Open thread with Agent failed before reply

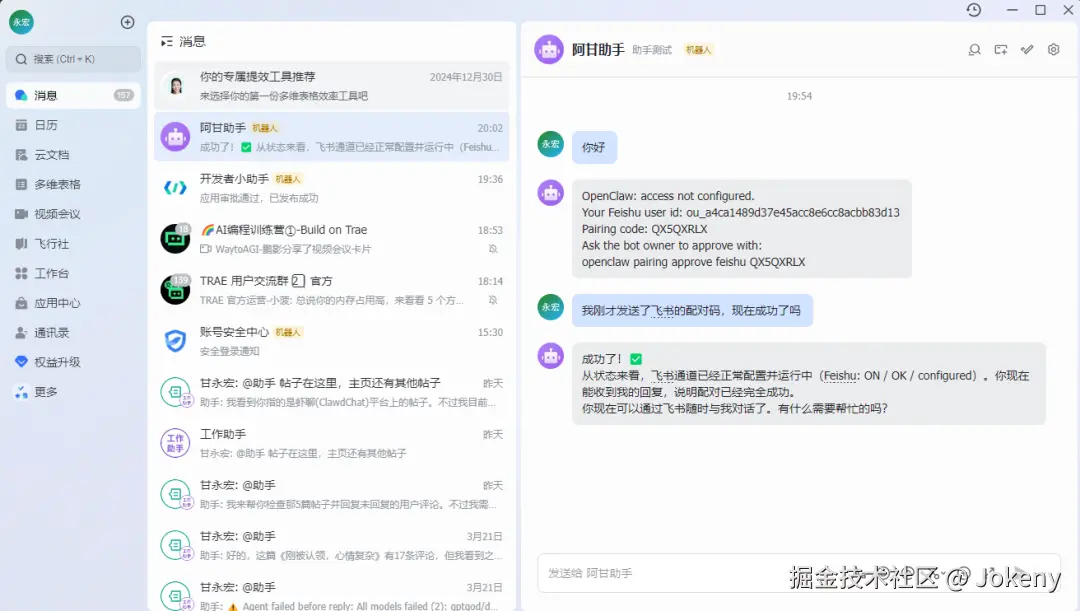[x=331, y=592]
